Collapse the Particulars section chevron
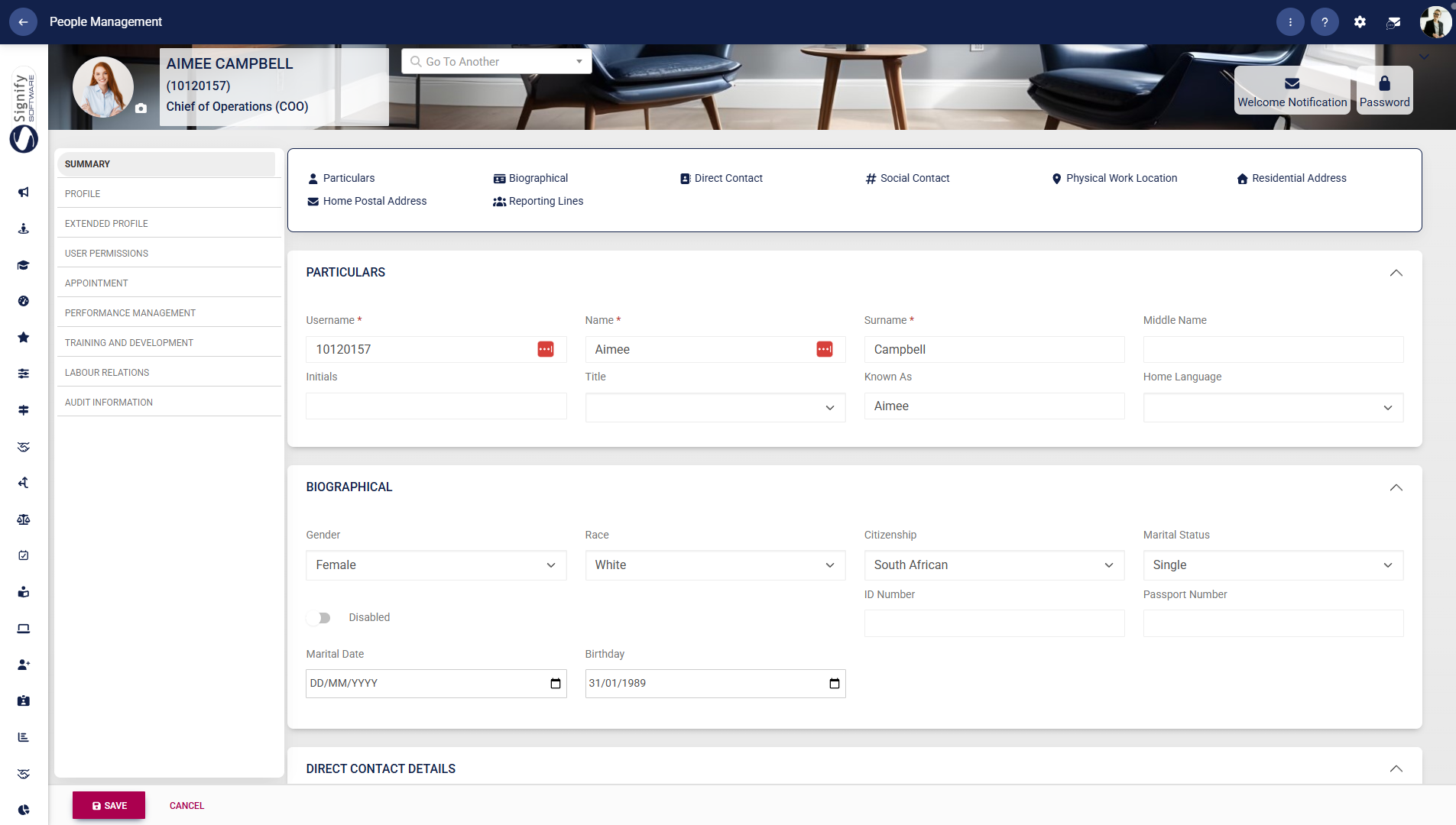Viewport: 1456px width, 825px height. pyautogui.click(x=1396, y=273)
